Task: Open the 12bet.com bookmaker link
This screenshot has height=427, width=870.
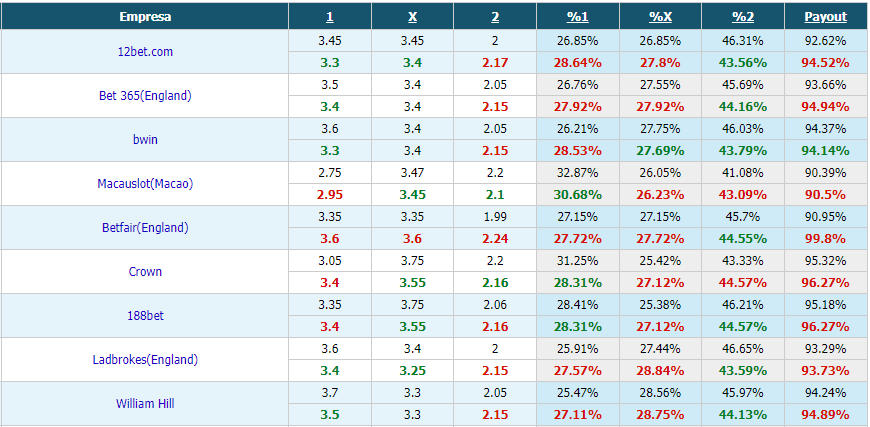Action: click(x=145, y=52)
